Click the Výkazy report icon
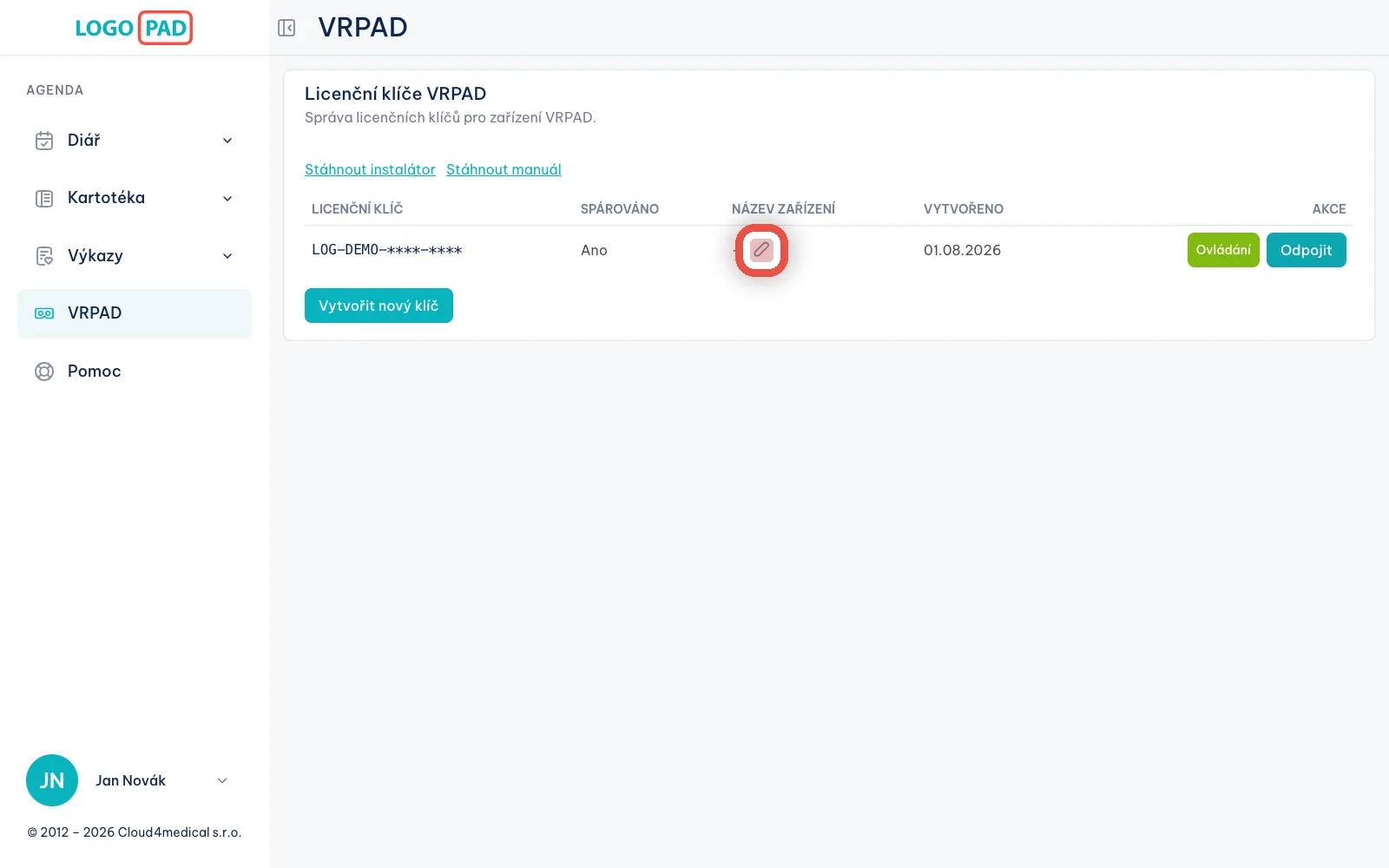 coord(44,256)
